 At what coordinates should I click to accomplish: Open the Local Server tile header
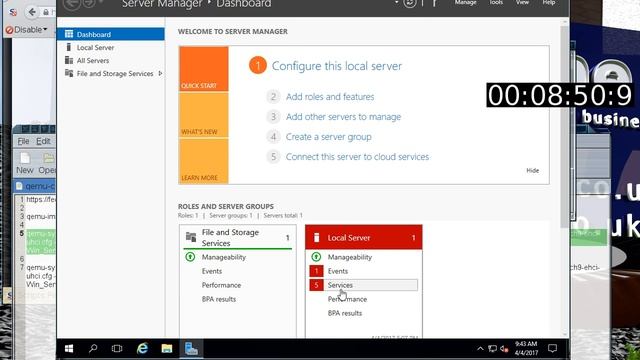click(364, 237)
